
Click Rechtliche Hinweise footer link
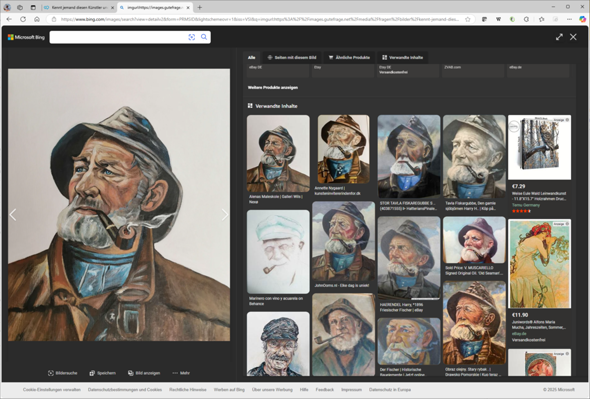(188, 390)
